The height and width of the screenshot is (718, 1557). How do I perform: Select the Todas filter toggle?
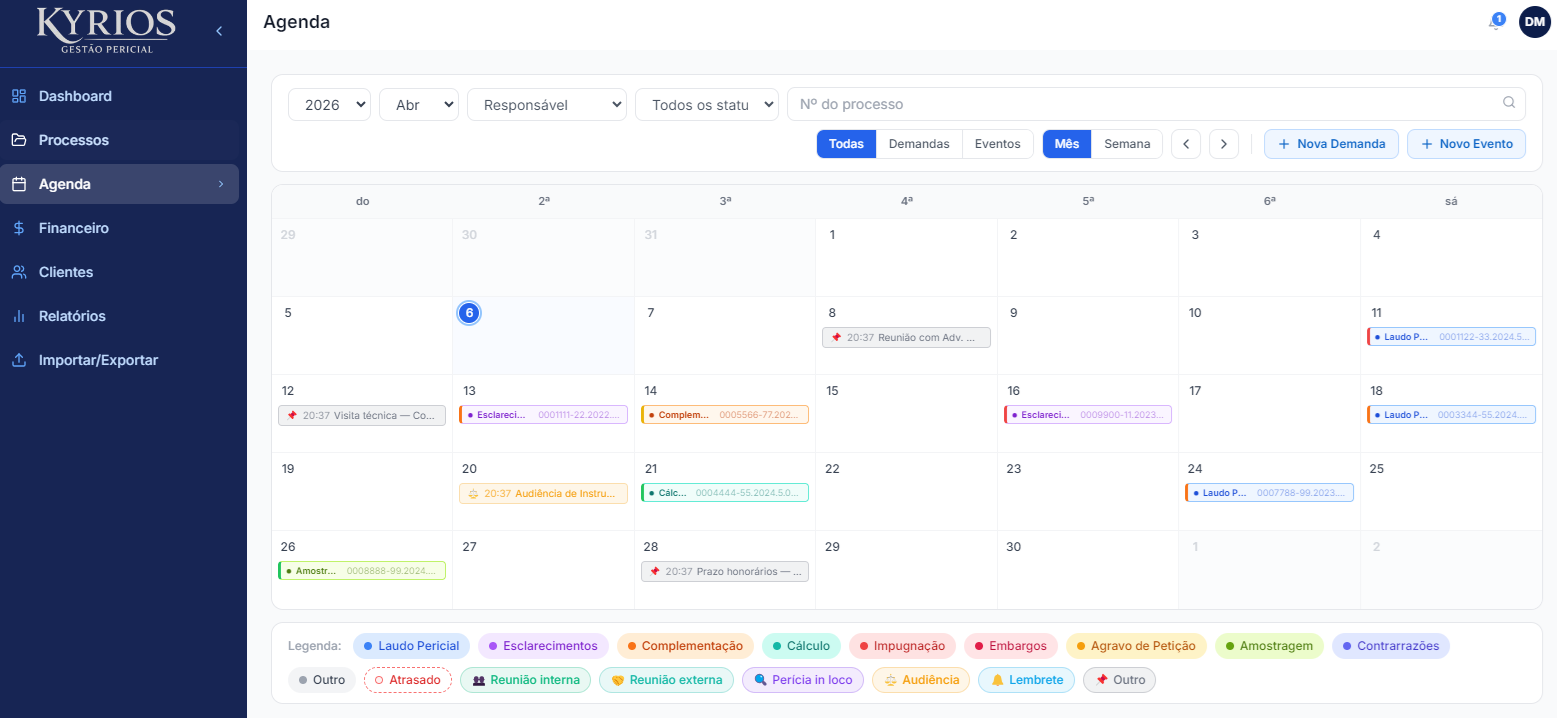(846, 144)
